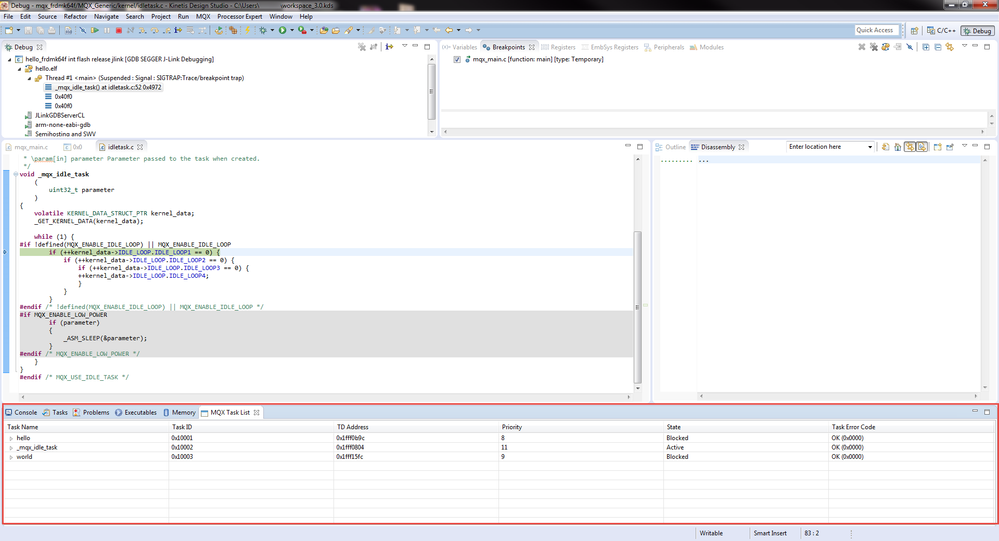Open the Memory tab
Screen dimensions: 999x541
(x=179, y=412)
